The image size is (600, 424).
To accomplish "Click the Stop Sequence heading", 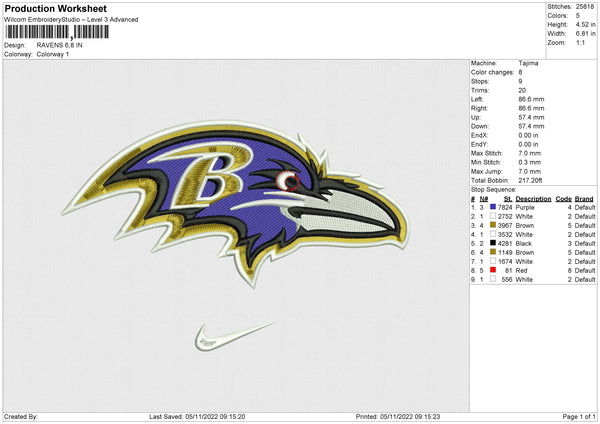I will (x=494, y=190).
